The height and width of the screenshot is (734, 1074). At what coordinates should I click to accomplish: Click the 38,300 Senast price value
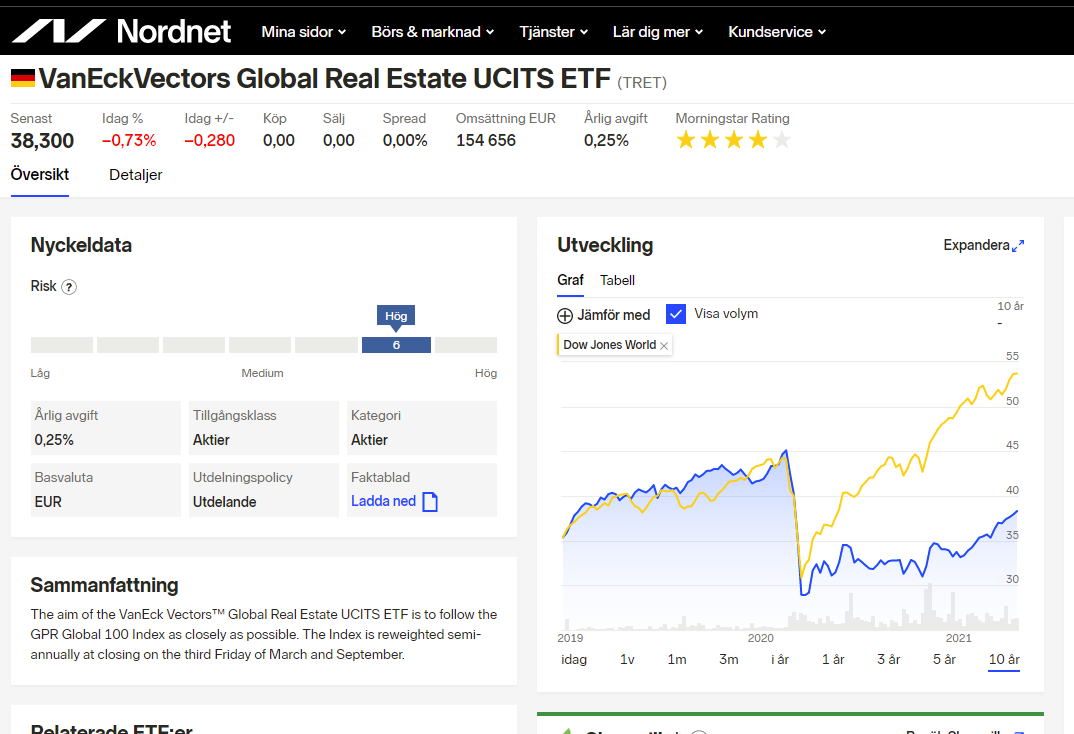tap(42, 141)
